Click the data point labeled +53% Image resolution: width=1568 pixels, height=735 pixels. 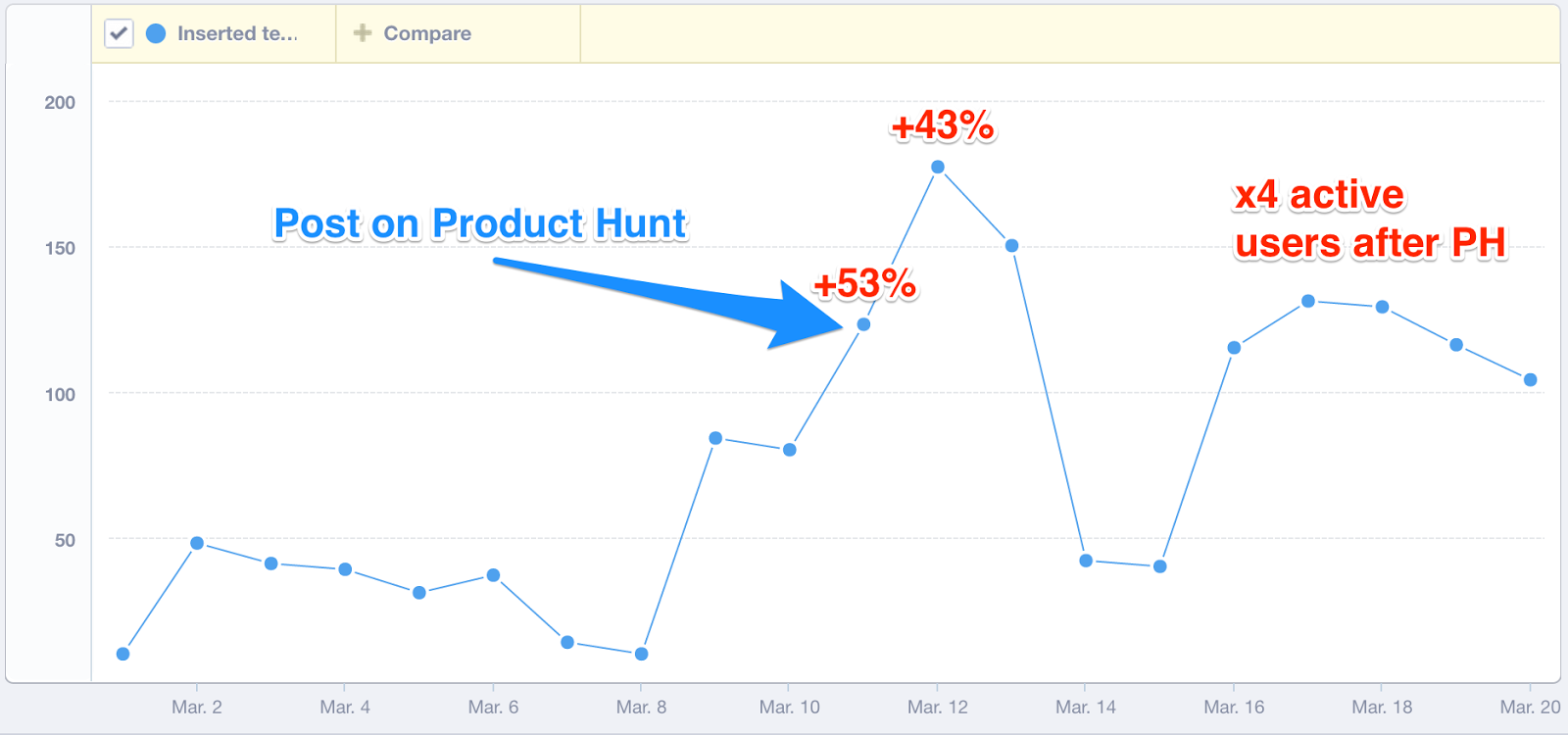pos(863,324)
